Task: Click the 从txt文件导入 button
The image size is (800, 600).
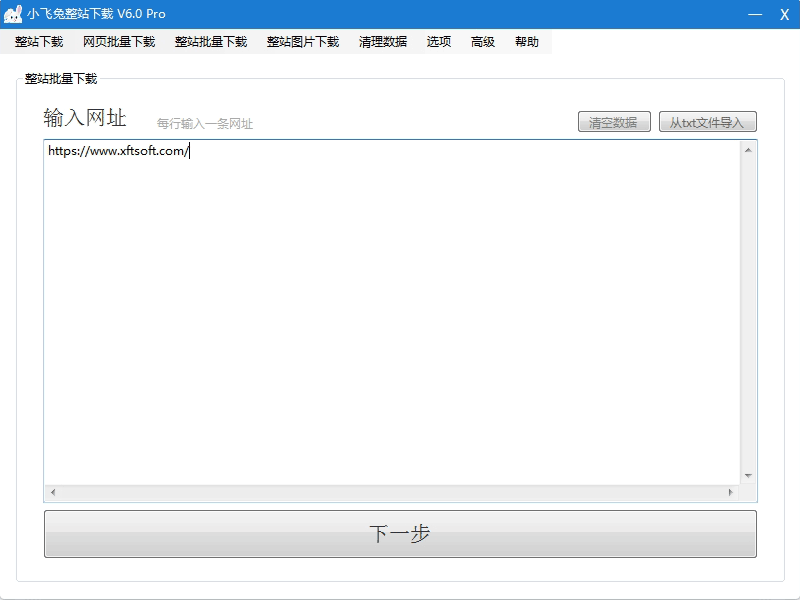Action: [x=707, y=122]
